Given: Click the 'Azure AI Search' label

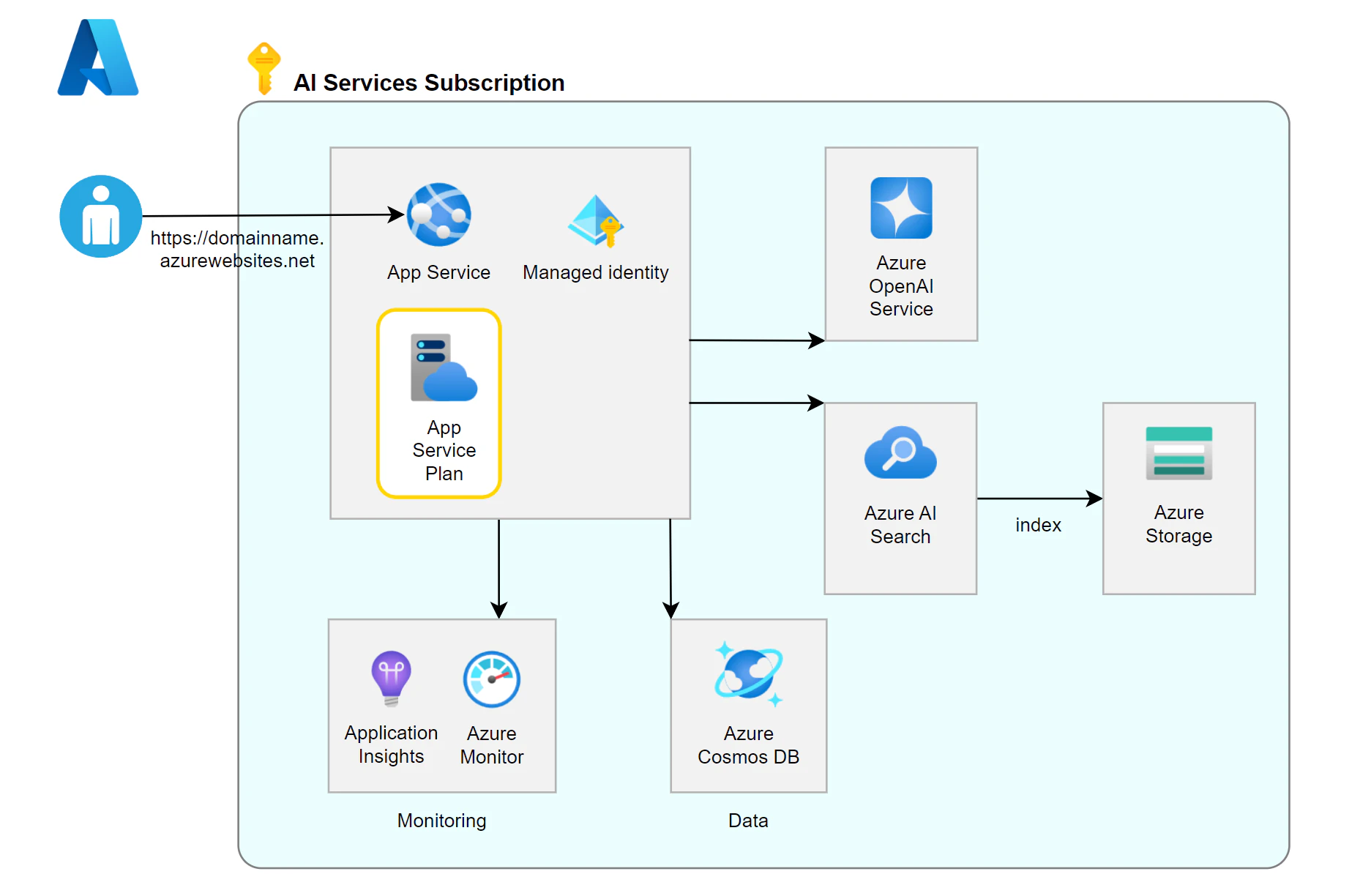Looking at the screenshot, I should [900, 525].
